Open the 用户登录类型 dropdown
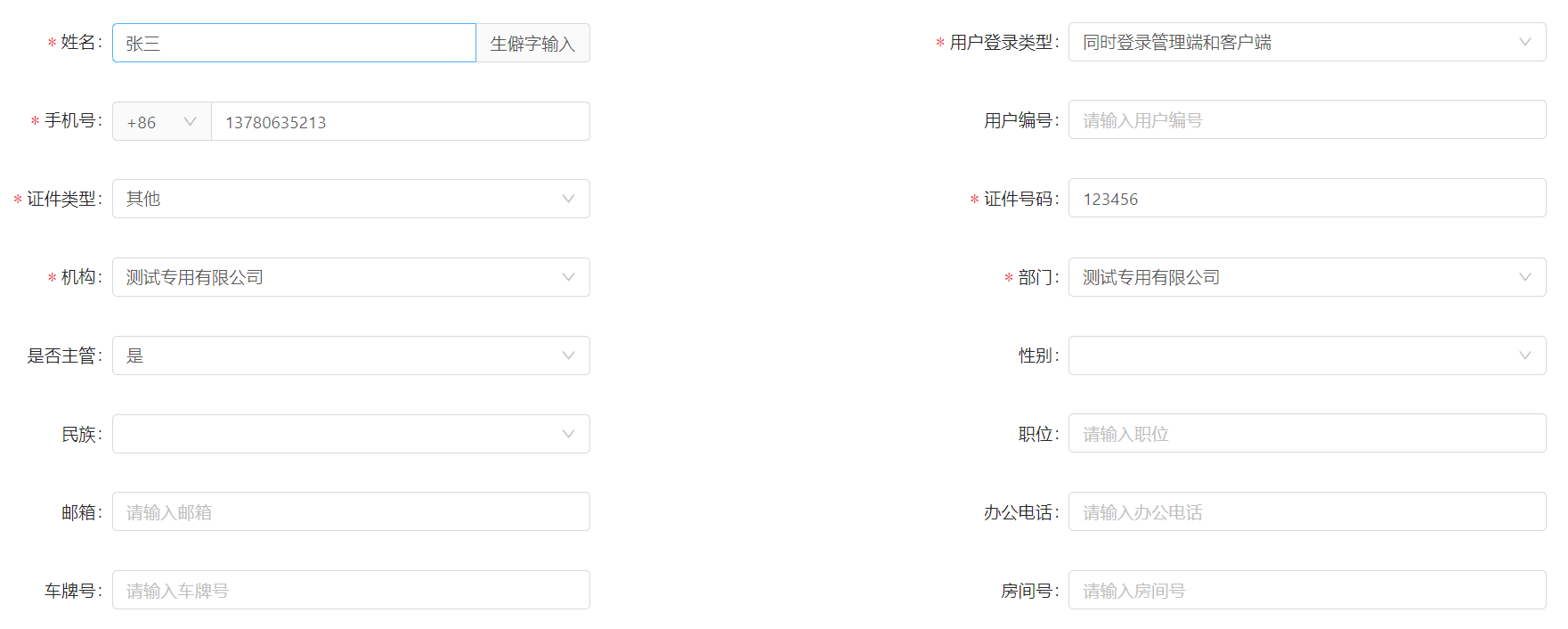Image resolution: width=1568 pixels, height=629 pixels. pos(1306,42)
